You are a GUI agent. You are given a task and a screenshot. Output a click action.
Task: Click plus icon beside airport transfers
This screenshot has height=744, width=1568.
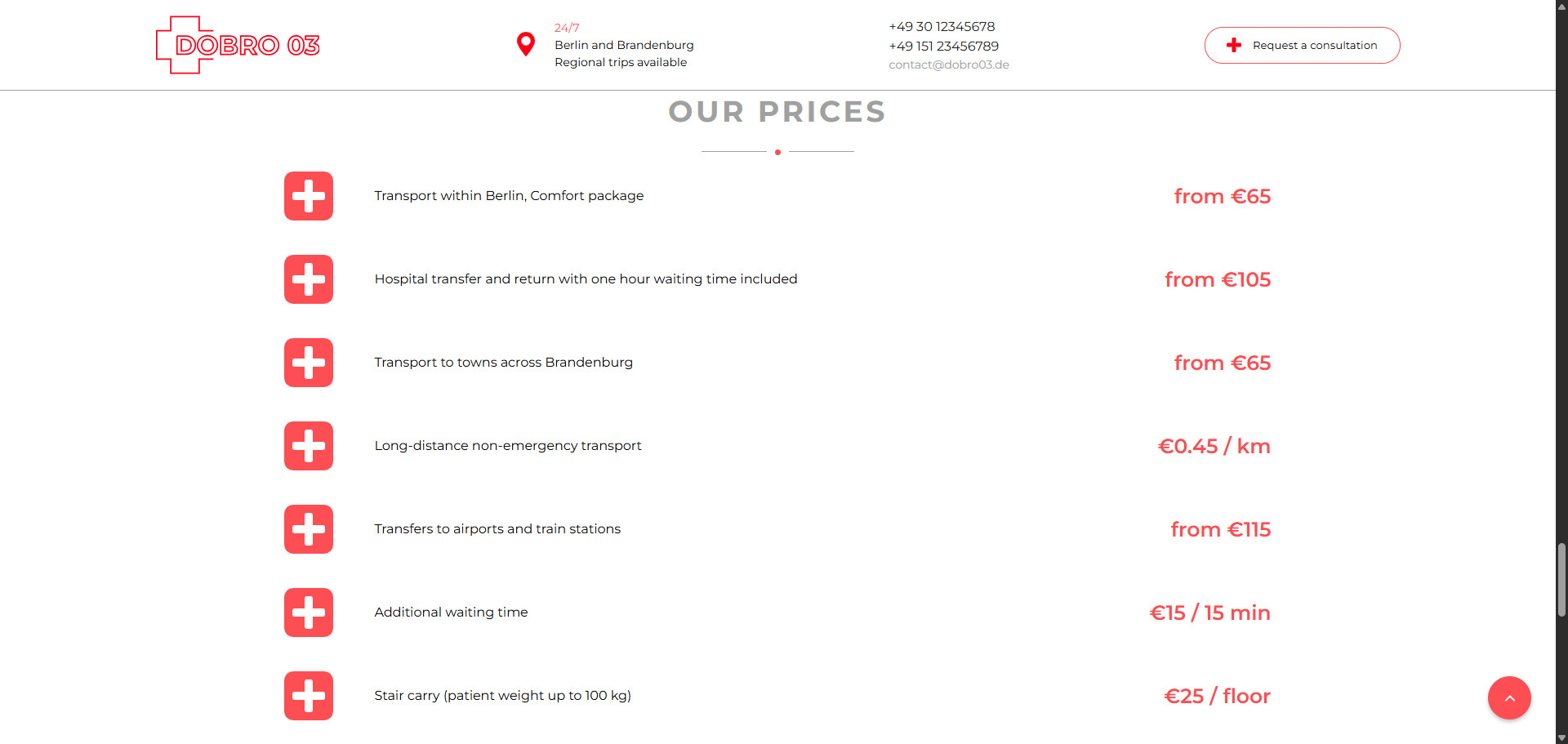309,529
